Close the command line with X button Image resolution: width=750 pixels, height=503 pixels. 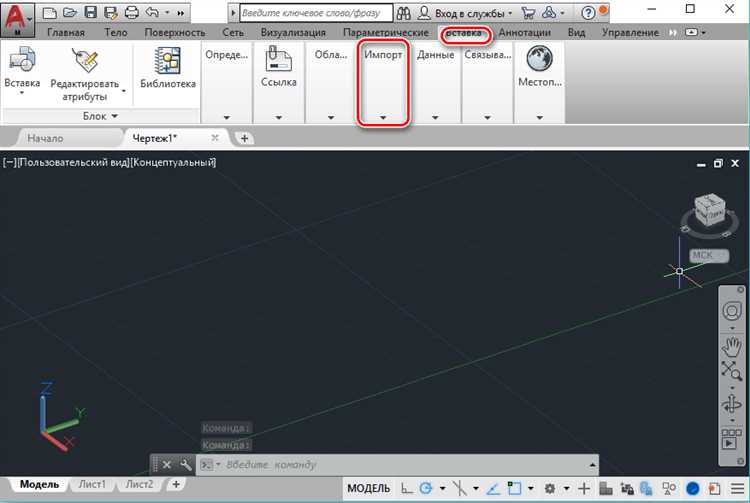166,465
